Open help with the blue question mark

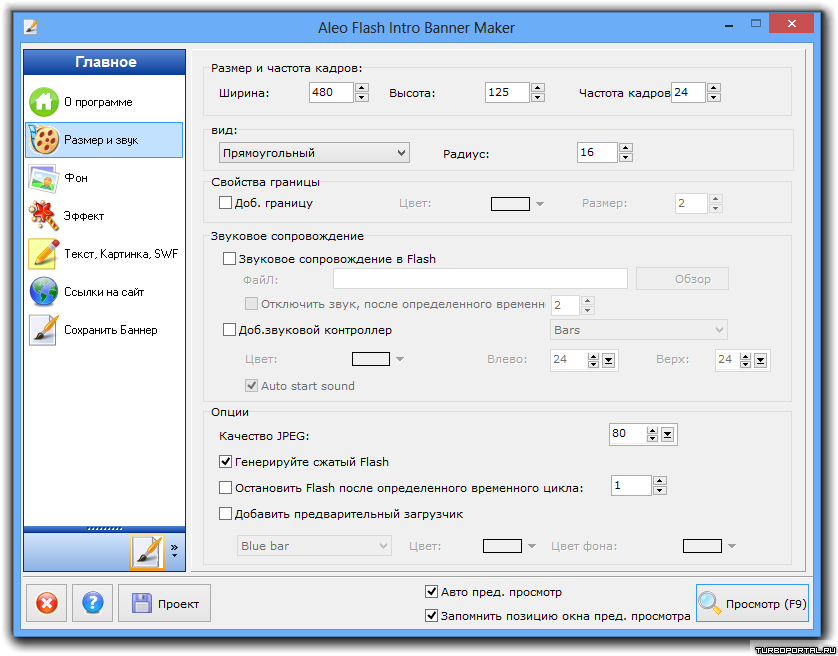[92, 604]
